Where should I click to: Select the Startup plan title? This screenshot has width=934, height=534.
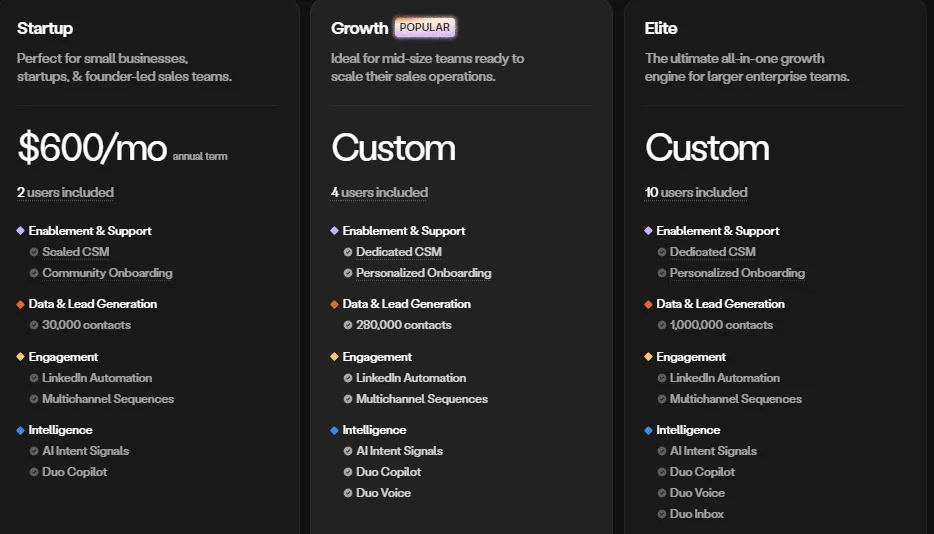pyautogui.click(x=45, y=28)
